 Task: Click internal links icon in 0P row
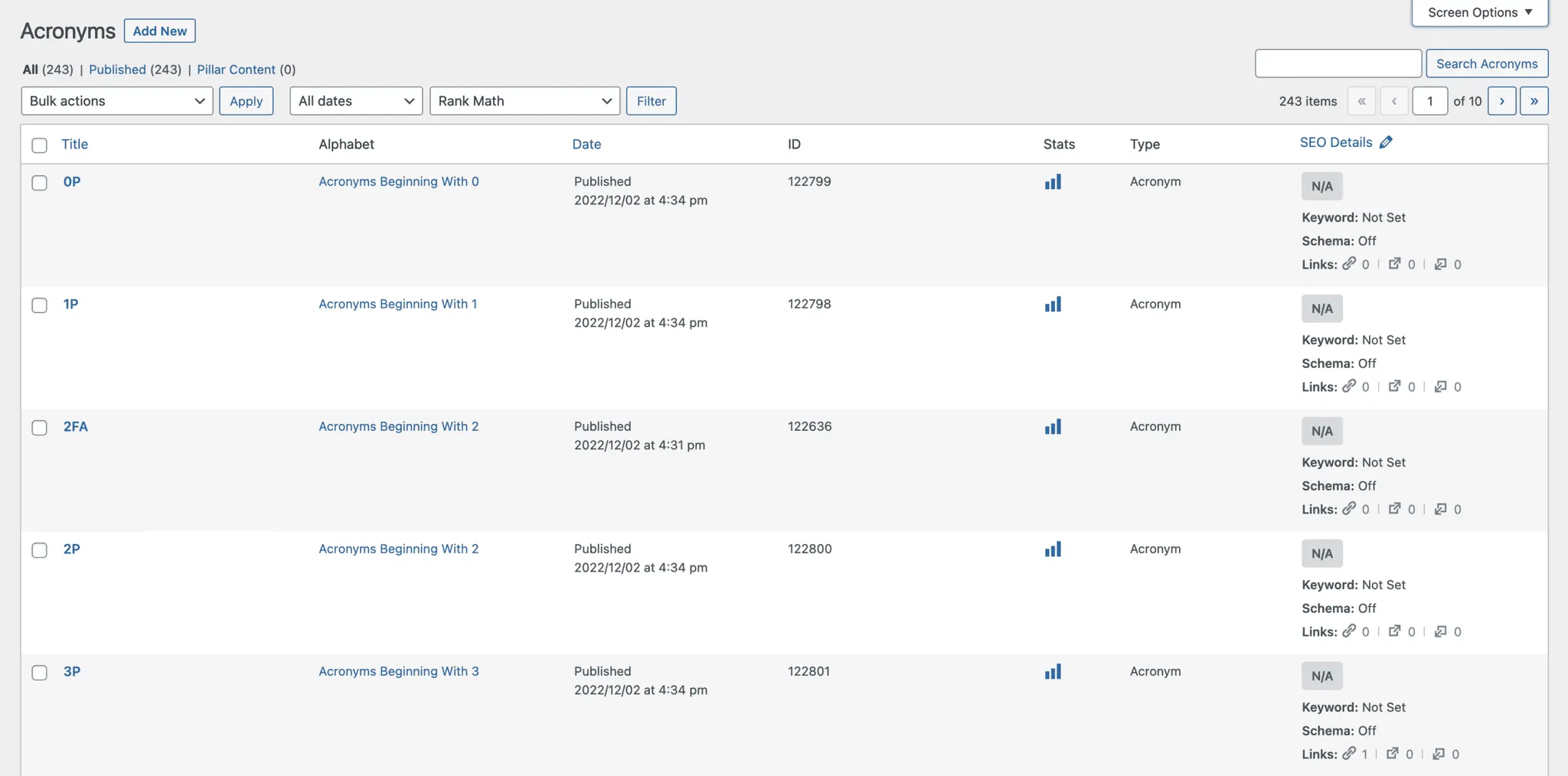[x=1349, y=264]
